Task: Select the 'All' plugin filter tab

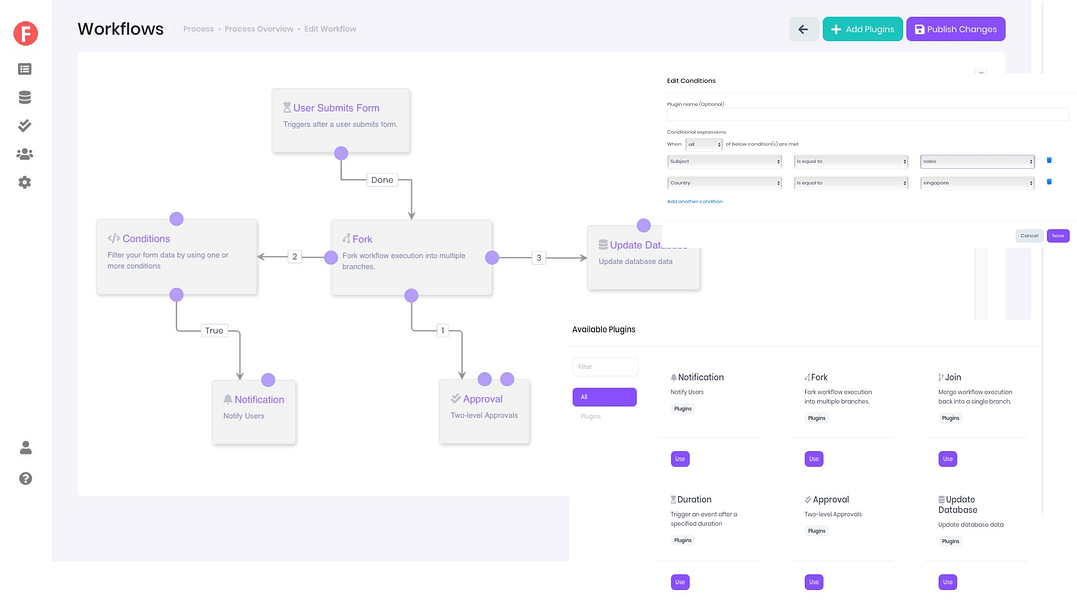Action: 604,397
